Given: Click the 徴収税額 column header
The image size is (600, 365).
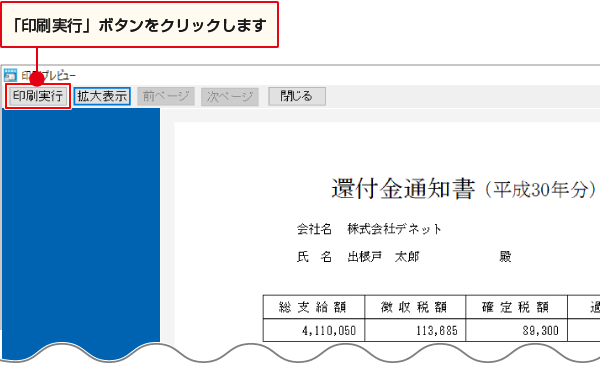Looking at the screenshot, I should (x=414, y=307).
